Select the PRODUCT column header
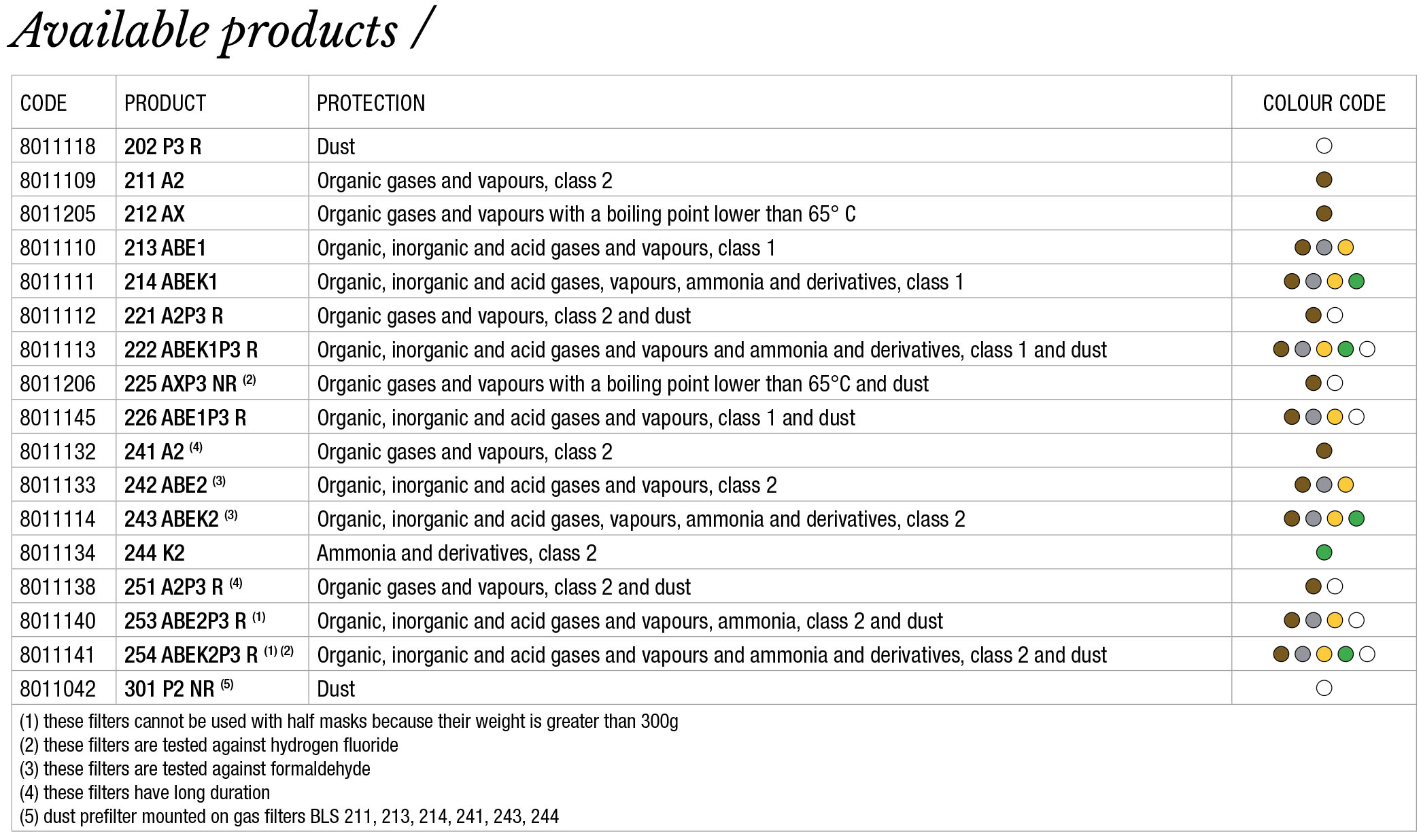 (x=165, y=103)
